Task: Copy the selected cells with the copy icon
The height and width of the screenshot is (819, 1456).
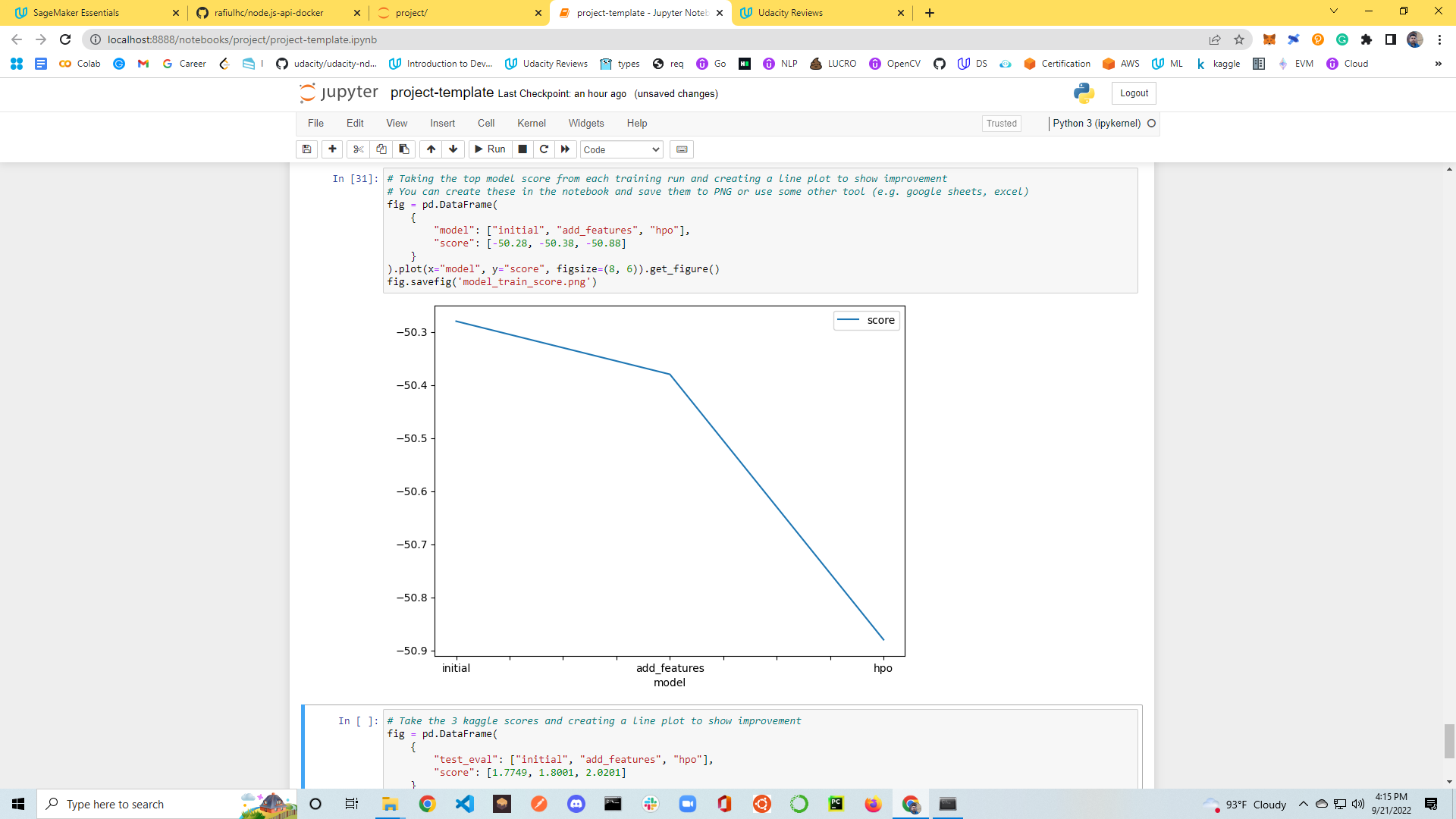Action: click(x=381, y=149)
